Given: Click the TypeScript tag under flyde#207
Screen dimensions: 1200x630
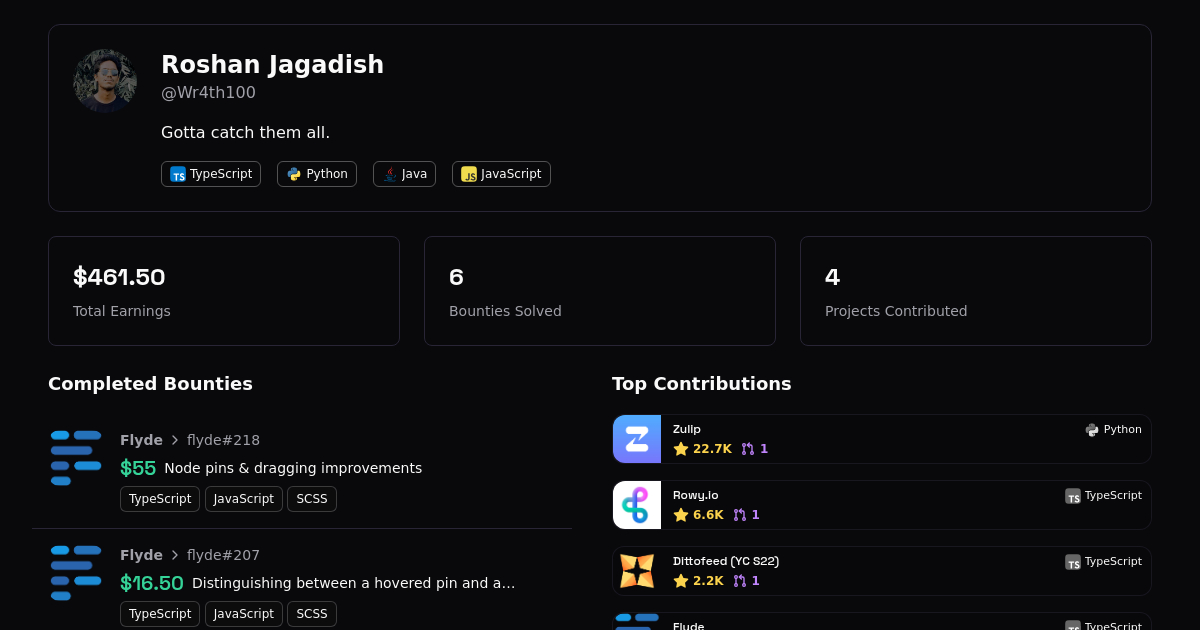Looking at the screenshot, I should pyautogui.click(x=160, y=613).
